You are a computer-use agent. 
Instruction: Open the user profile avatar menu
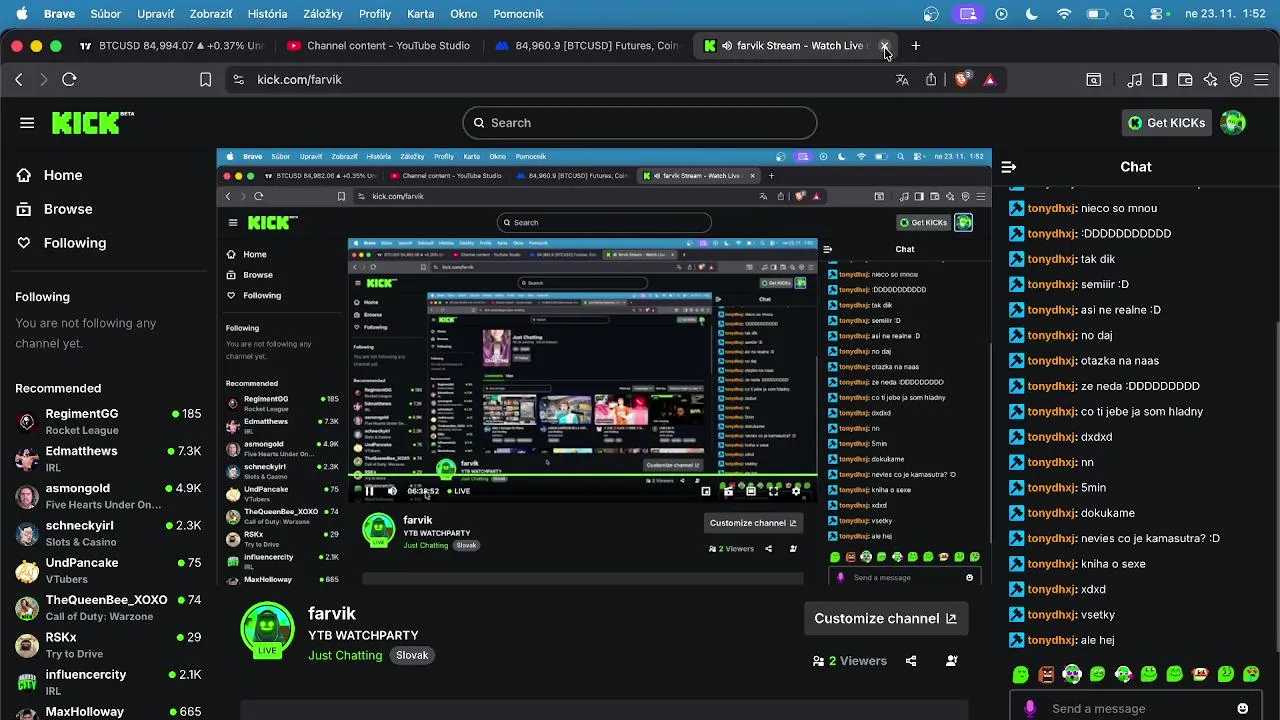pyautogui.click(x=1233, y=122)
